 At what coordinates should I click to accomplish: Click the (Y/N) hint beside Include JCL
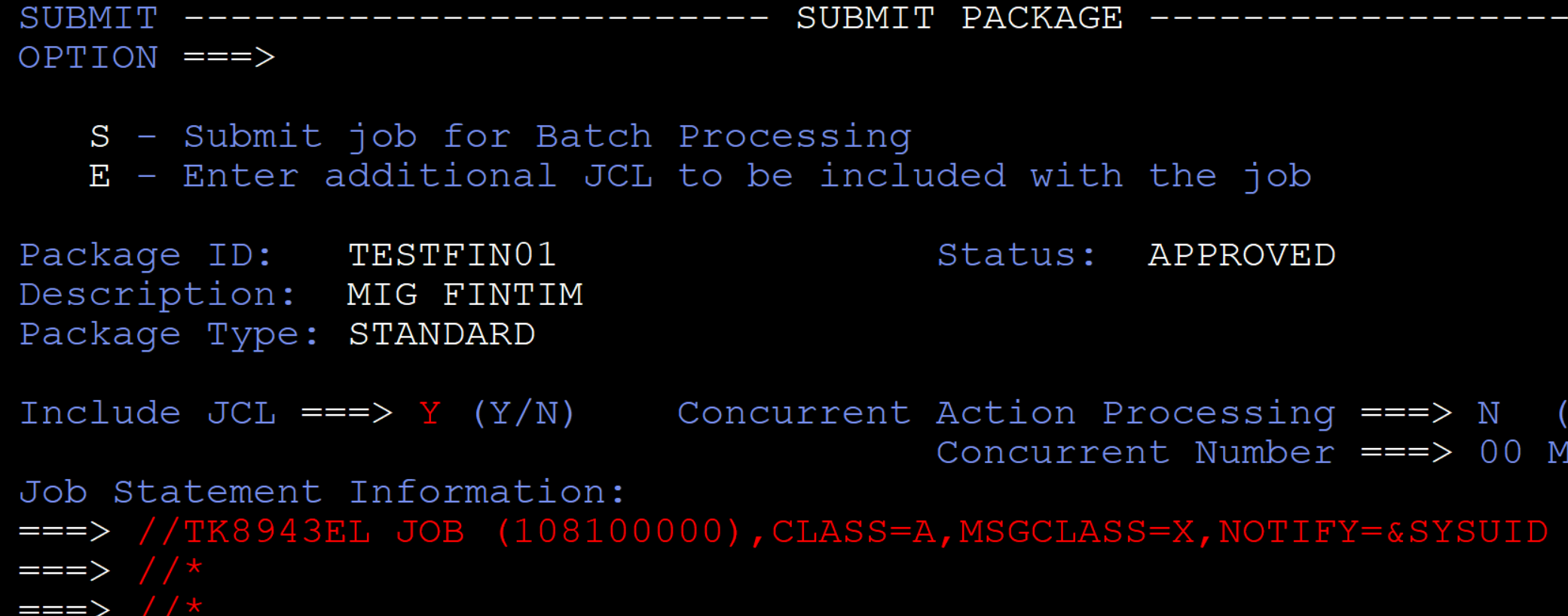point(524,413)
